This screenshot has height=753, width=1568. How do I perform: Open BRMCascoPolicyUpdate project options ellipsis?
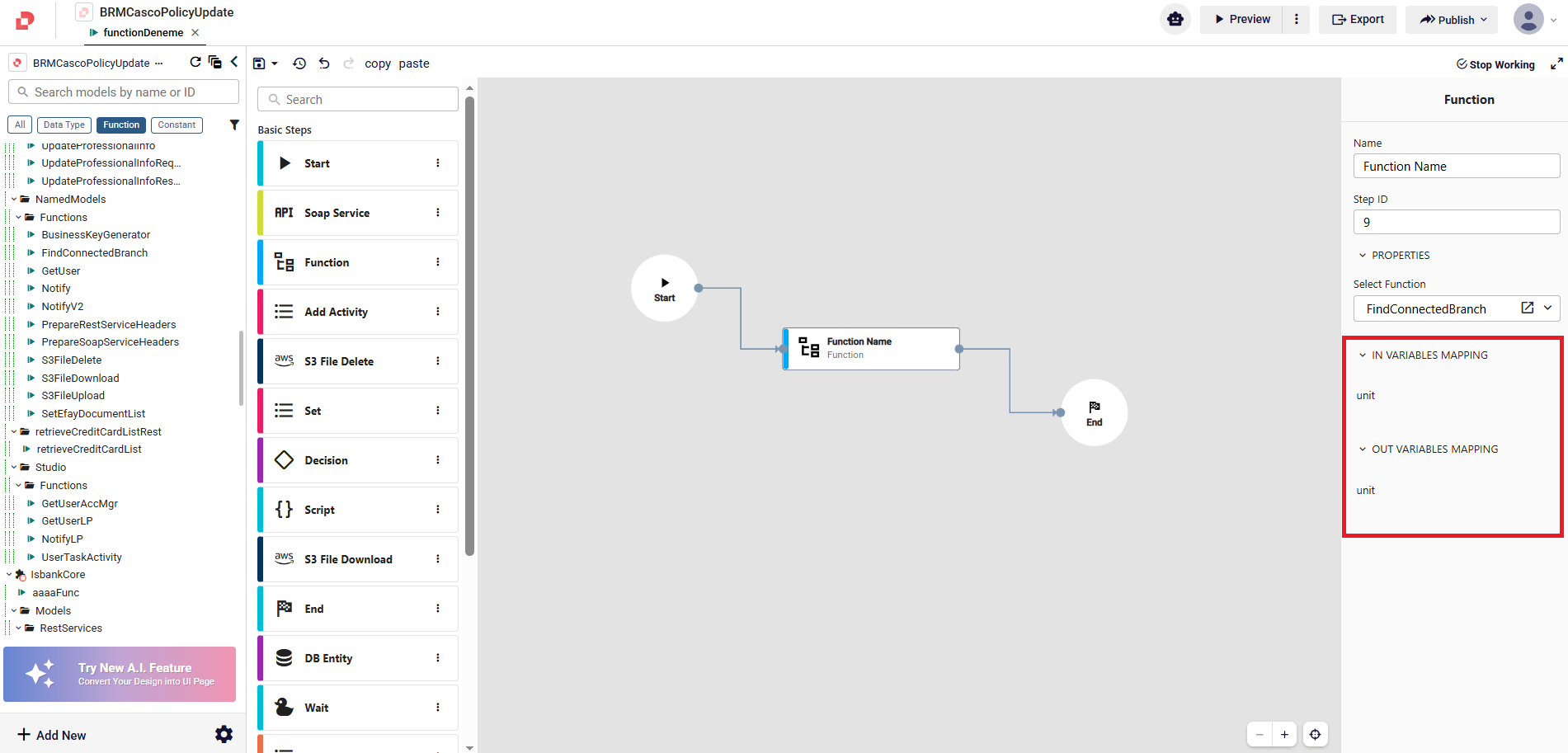(159, 63)
